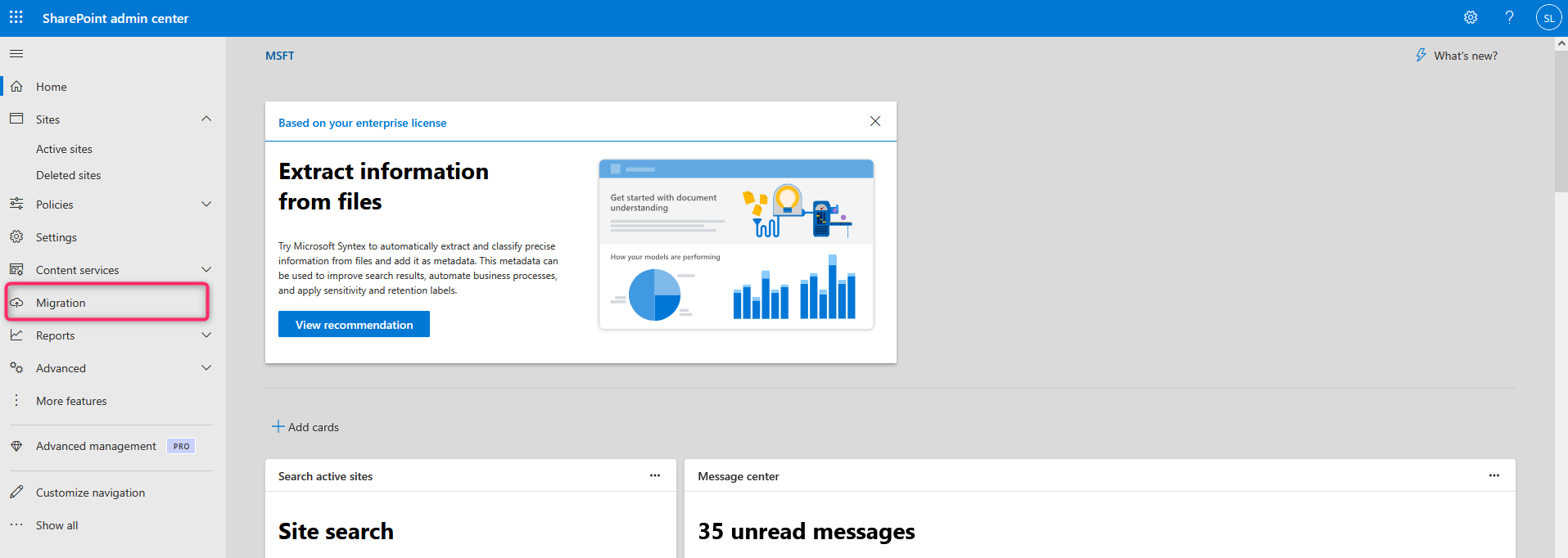
Task: Click the Content services icon
Action: pos(16,269)
